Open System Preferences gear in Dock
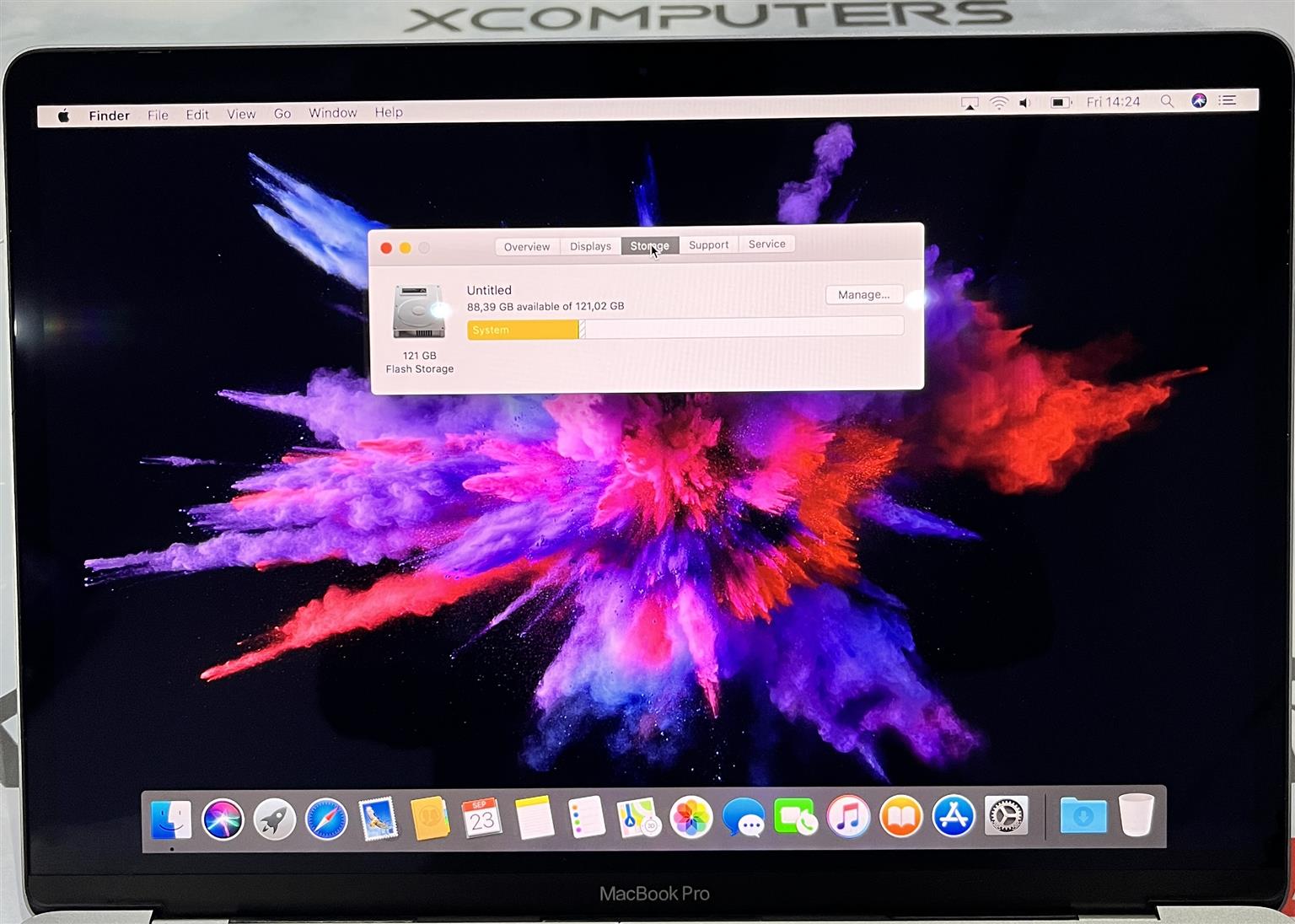This screenshot has width=1295, height=924. point(1006,816)
